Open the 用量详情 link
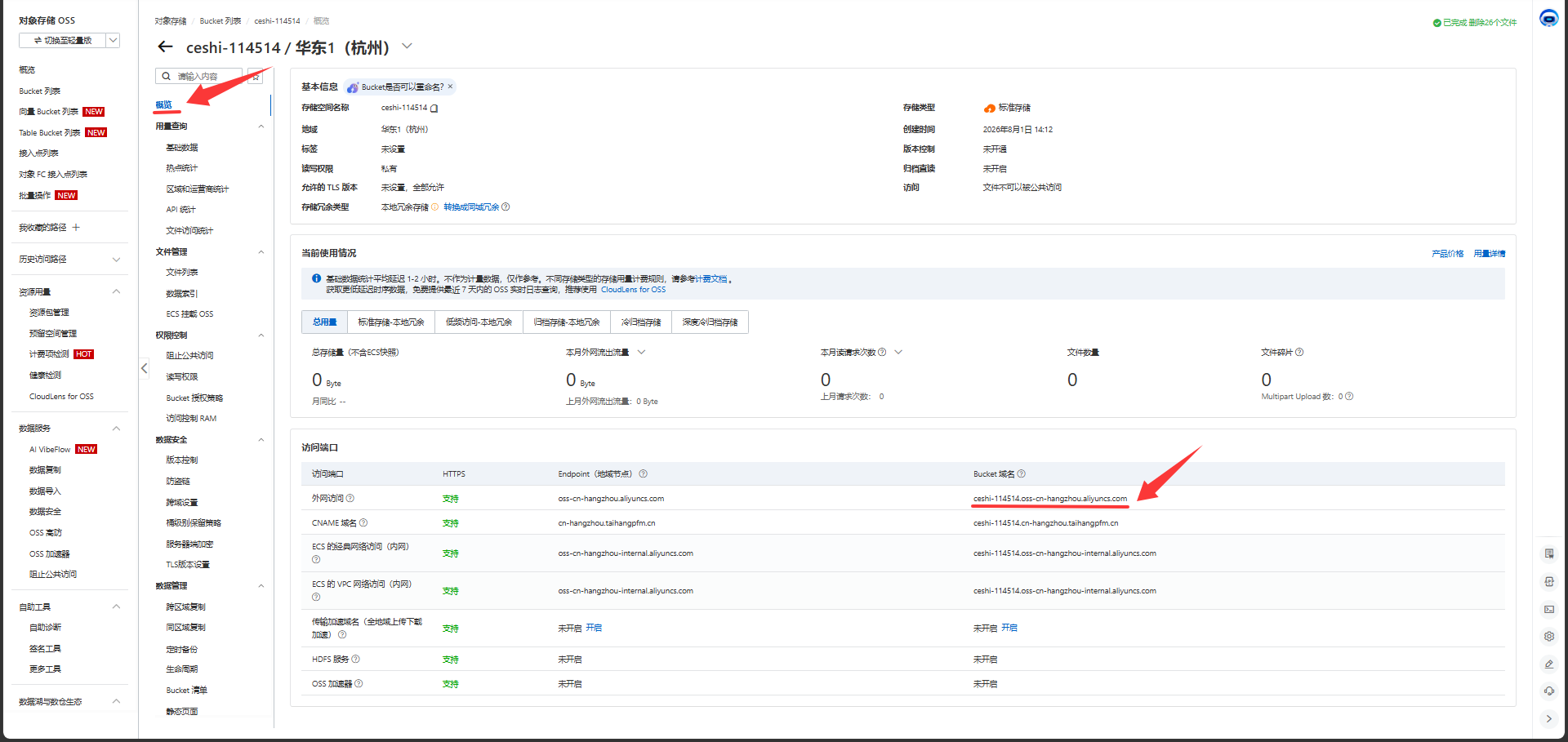The image size is (1568, 742). [x=1490, y=254]
